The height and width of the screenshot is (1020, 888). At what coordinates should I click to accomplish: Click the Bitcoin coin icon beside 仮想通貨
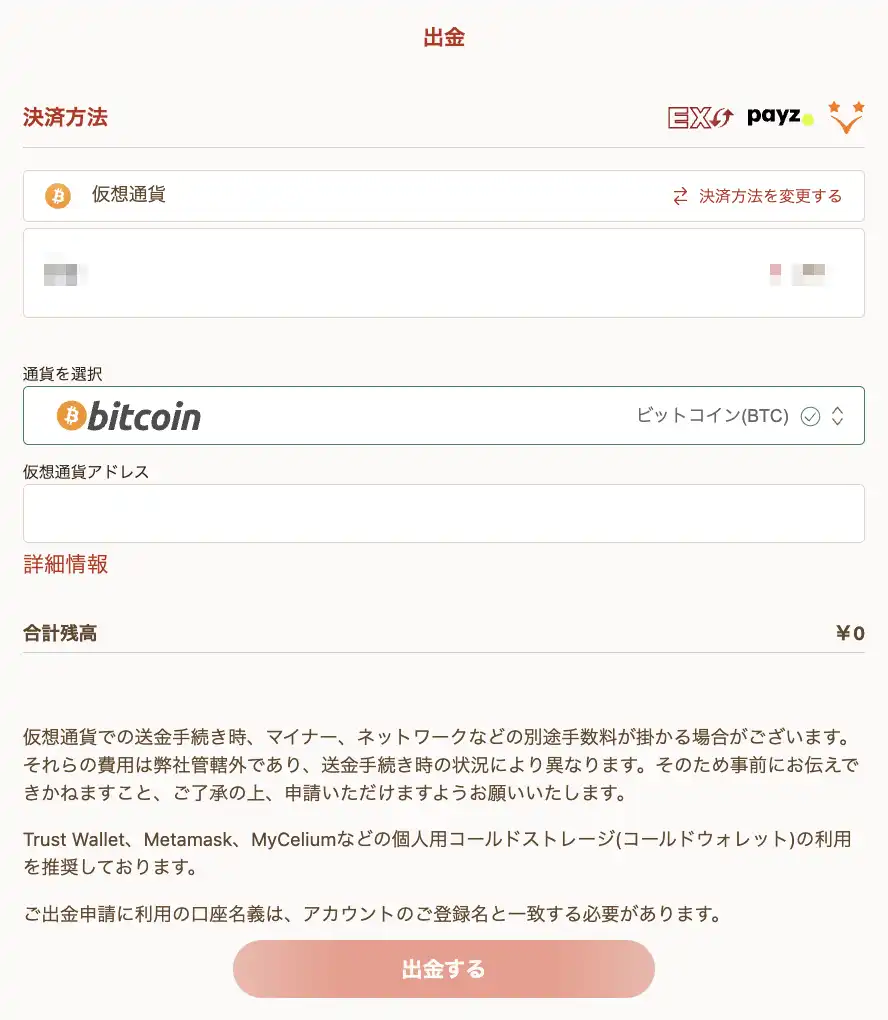[58, 195]
